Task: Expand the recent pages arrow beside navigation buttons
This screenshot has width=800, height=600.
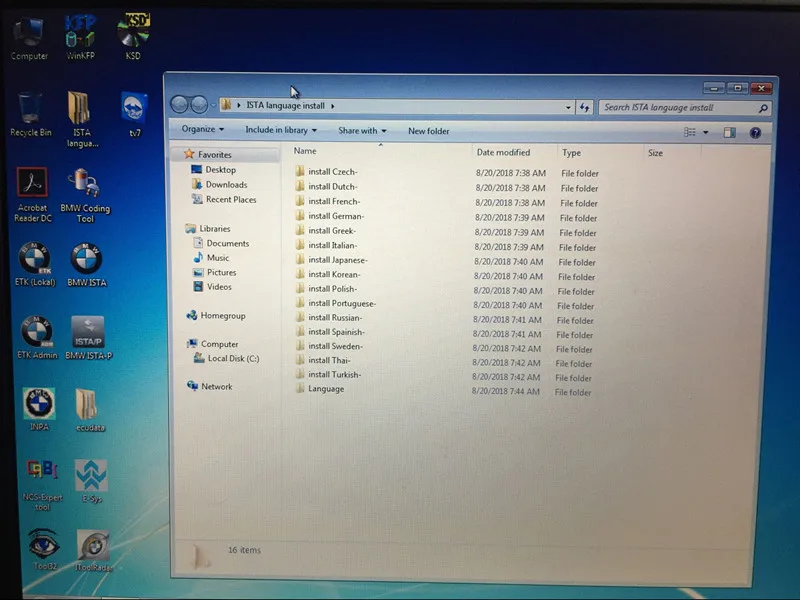Action: pos(213,105)
